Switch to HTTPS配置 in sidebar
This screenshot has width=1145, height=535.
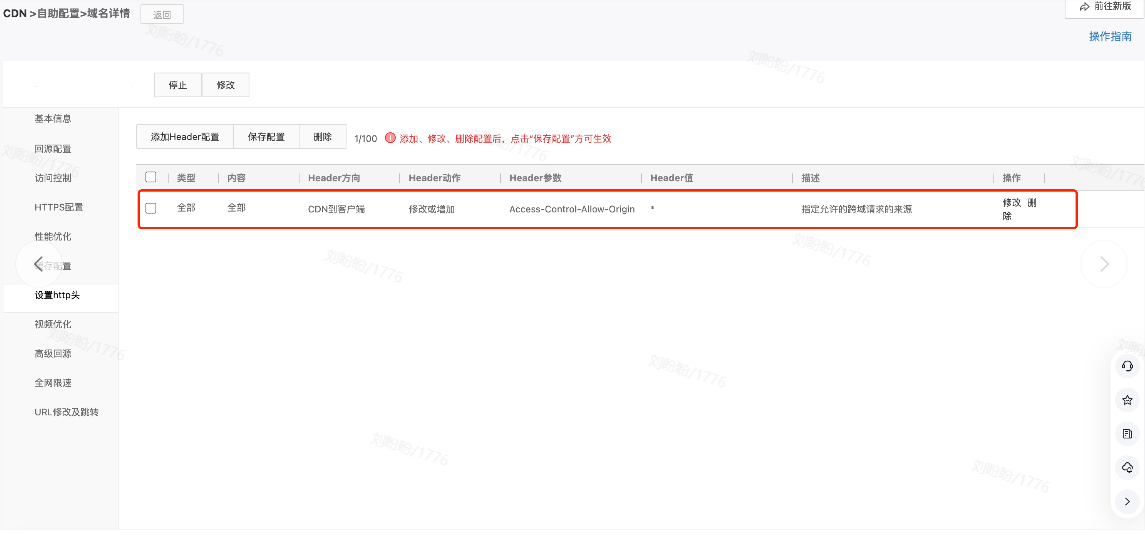59,207
